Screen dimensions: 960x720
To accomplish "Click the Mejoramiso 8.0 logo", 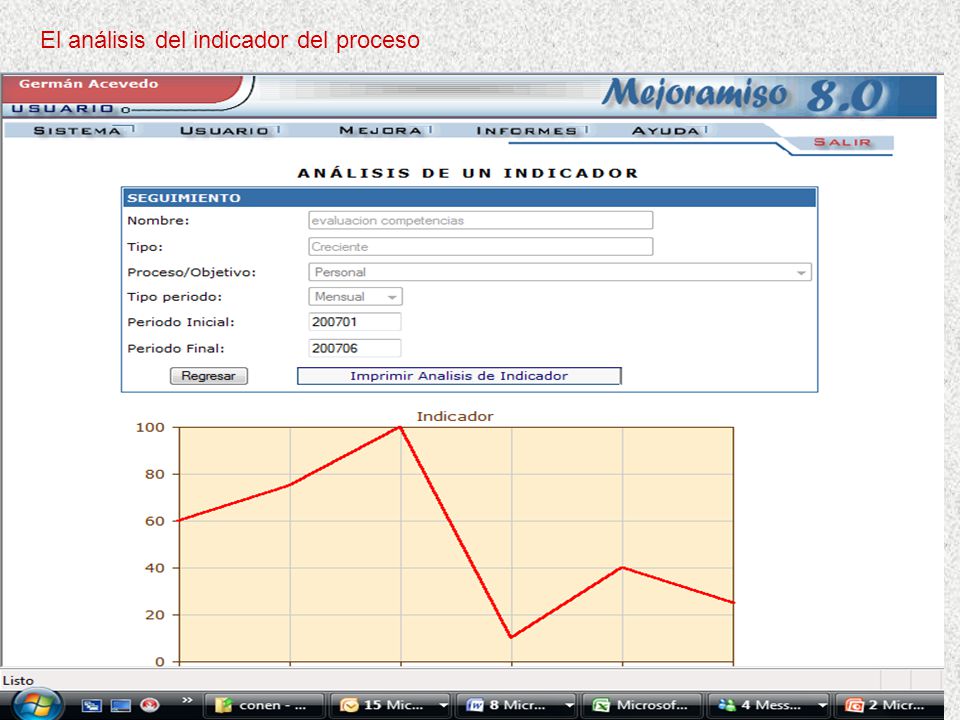I will (x=744, y=95).
